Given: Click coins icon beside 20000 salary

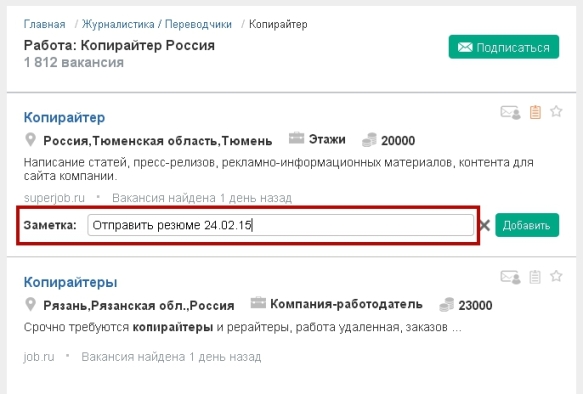Looking at the screenshot, I should (369, 140).
